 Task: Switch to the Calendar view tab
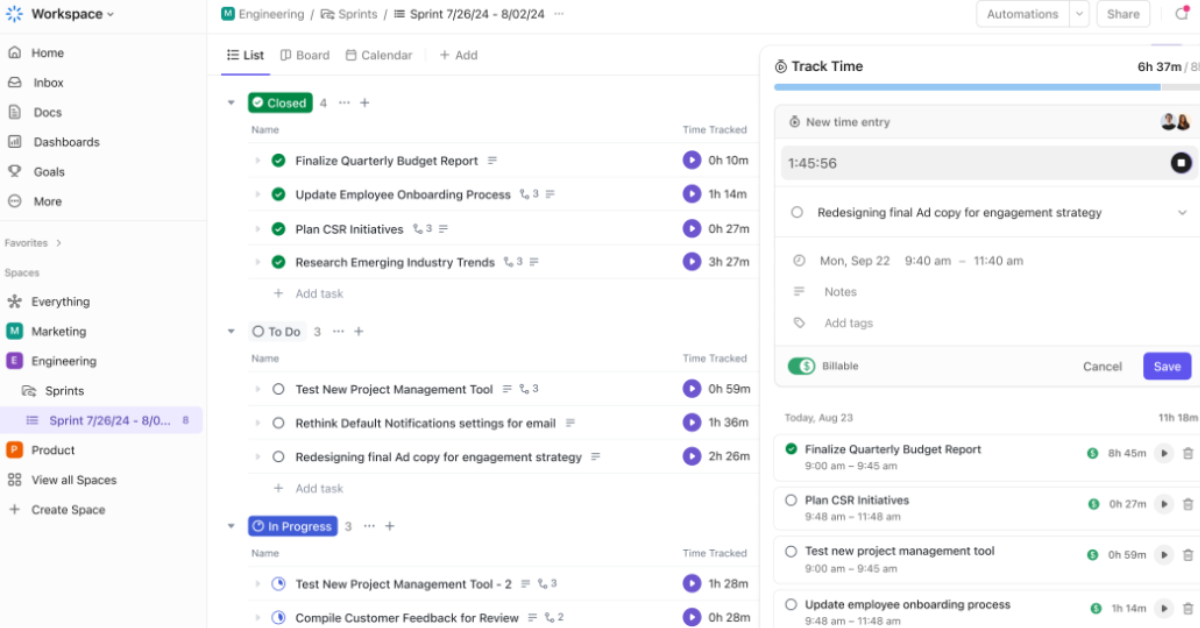click(379, 55)
